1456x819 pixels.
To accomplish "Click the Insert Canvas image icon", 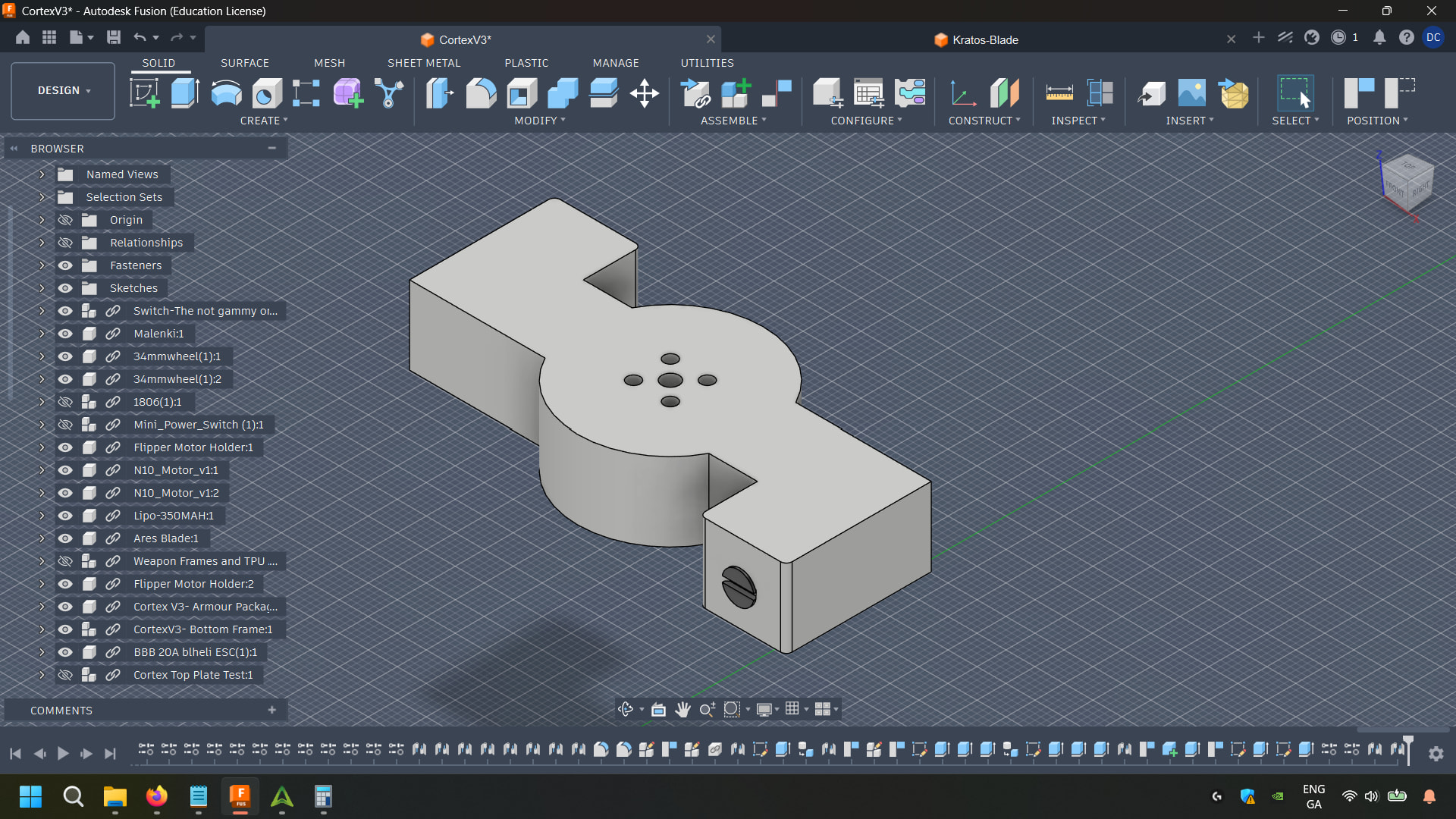I will coord(1191,93).
